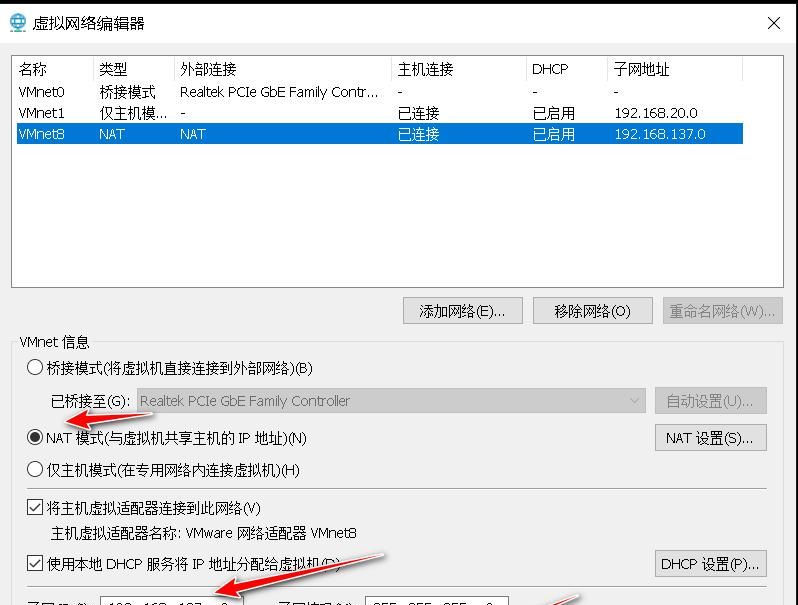Screen dimensions: 798x605
Task: Click the 重命名网络(W)... button
Action: [x=722, y=311]
